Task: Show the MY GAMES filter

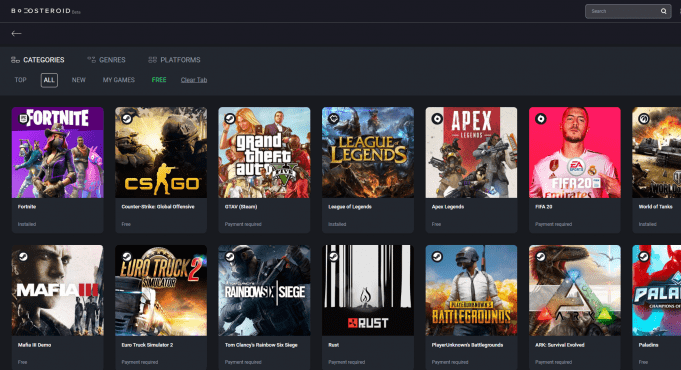Action: tap(119, 80)
